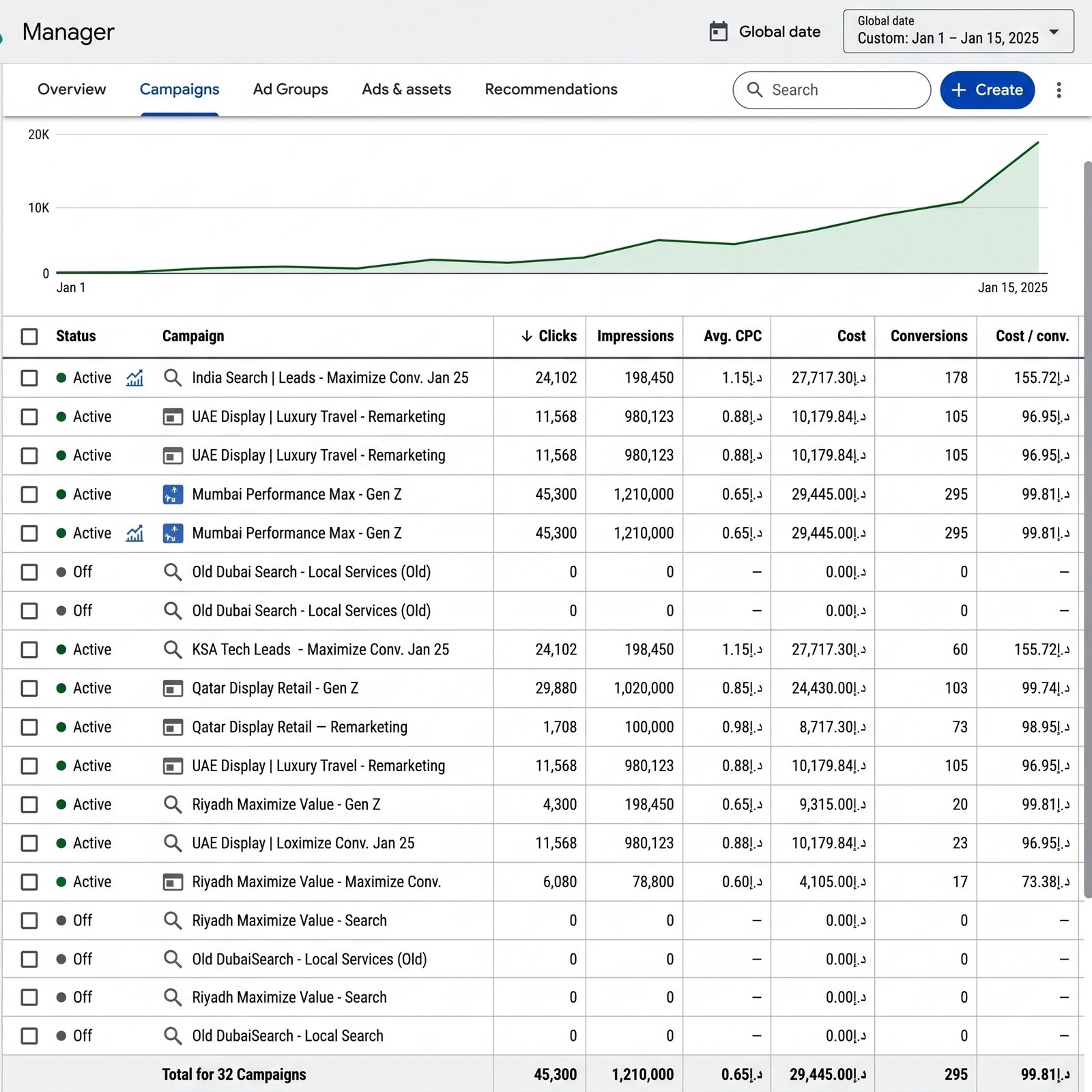The image size is (1092, 1092).
Task: Check the UAE Display | Loximize Conv. checkbox
Action: [x=29, y=843]
